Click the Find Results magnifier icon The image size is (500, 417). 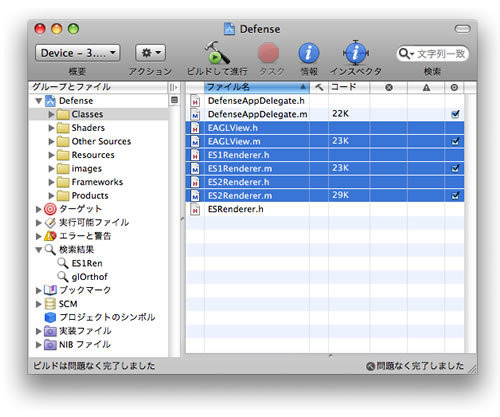tap(50, 249)
